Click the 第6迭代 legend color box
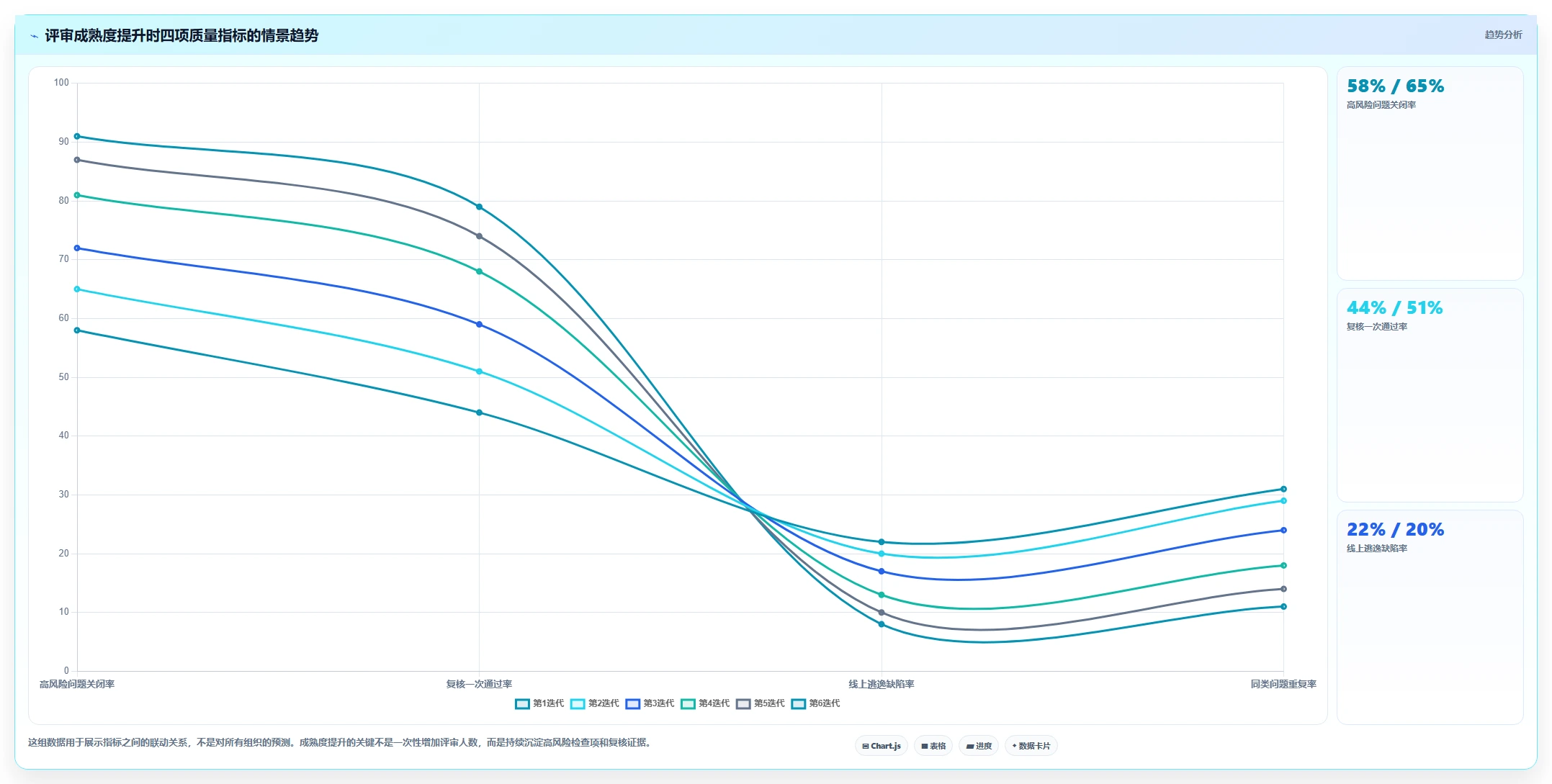The image size is (1552, 784). pos(798,704)
